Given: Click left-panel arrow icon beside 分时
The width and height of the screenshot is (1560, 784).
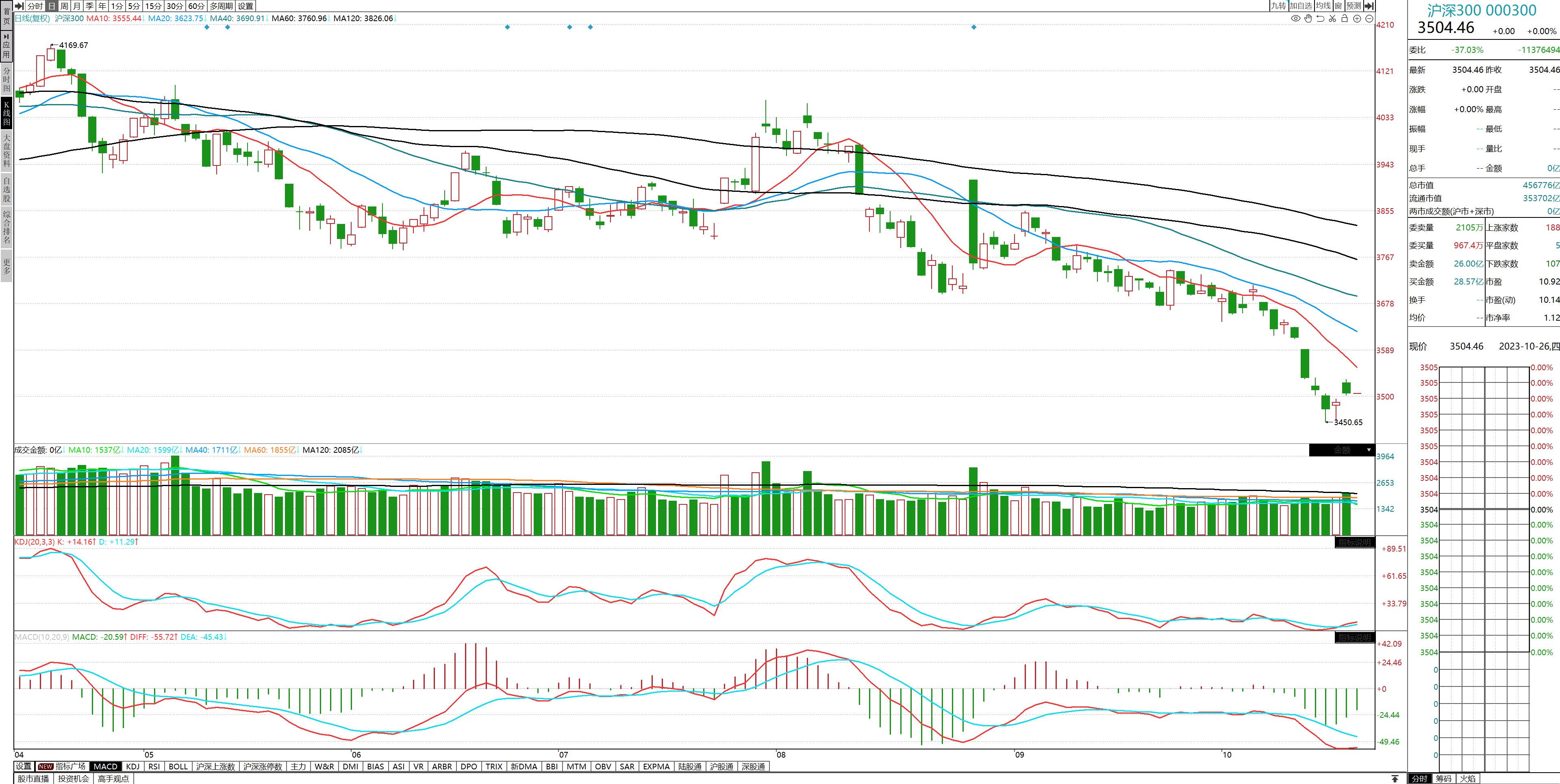Looking at the screenshot, I should coord(20,5).
